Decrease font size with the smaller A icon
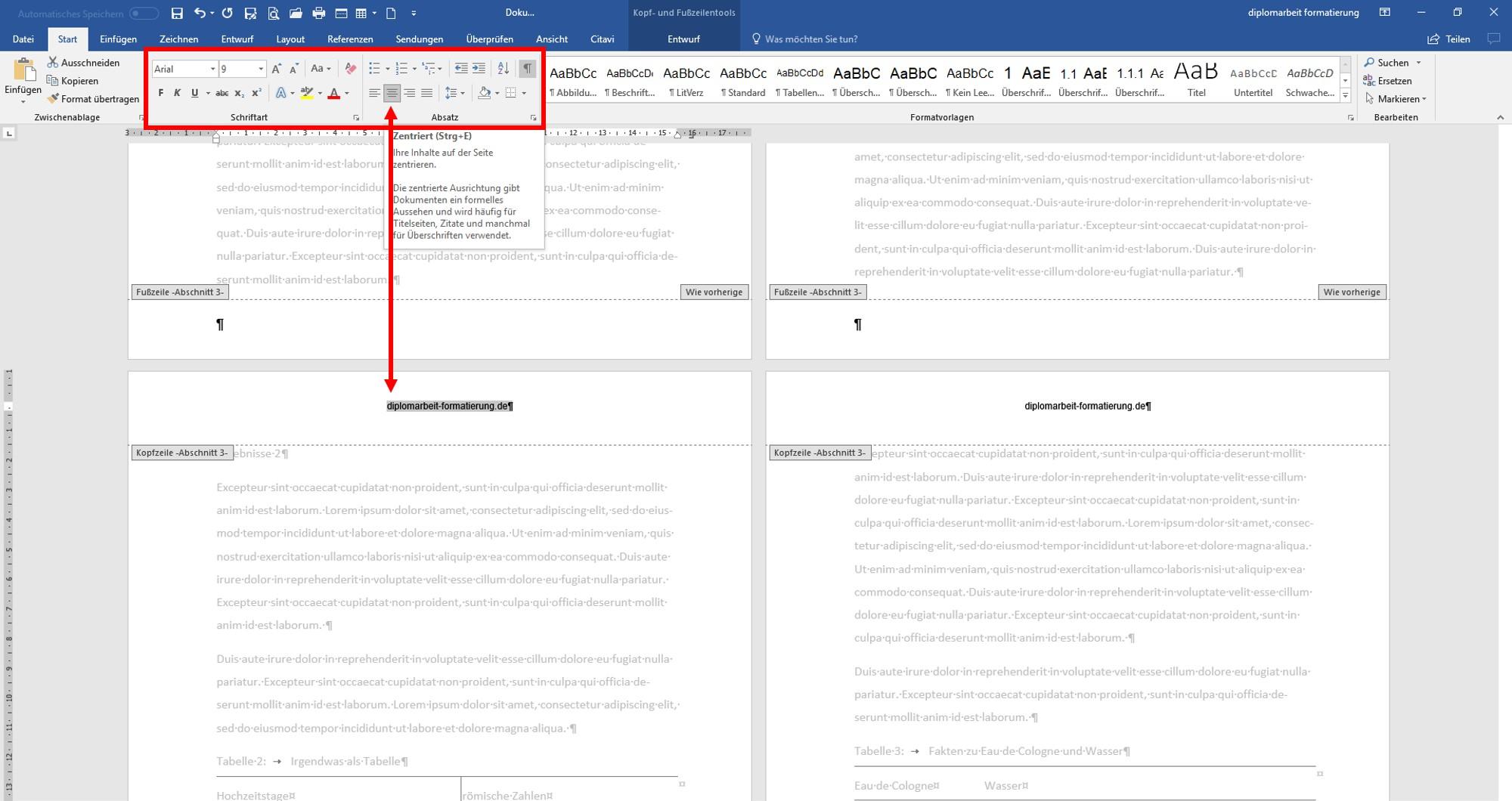The width and height of the screenshot is (1512, 801). click(x=294, y=69)
